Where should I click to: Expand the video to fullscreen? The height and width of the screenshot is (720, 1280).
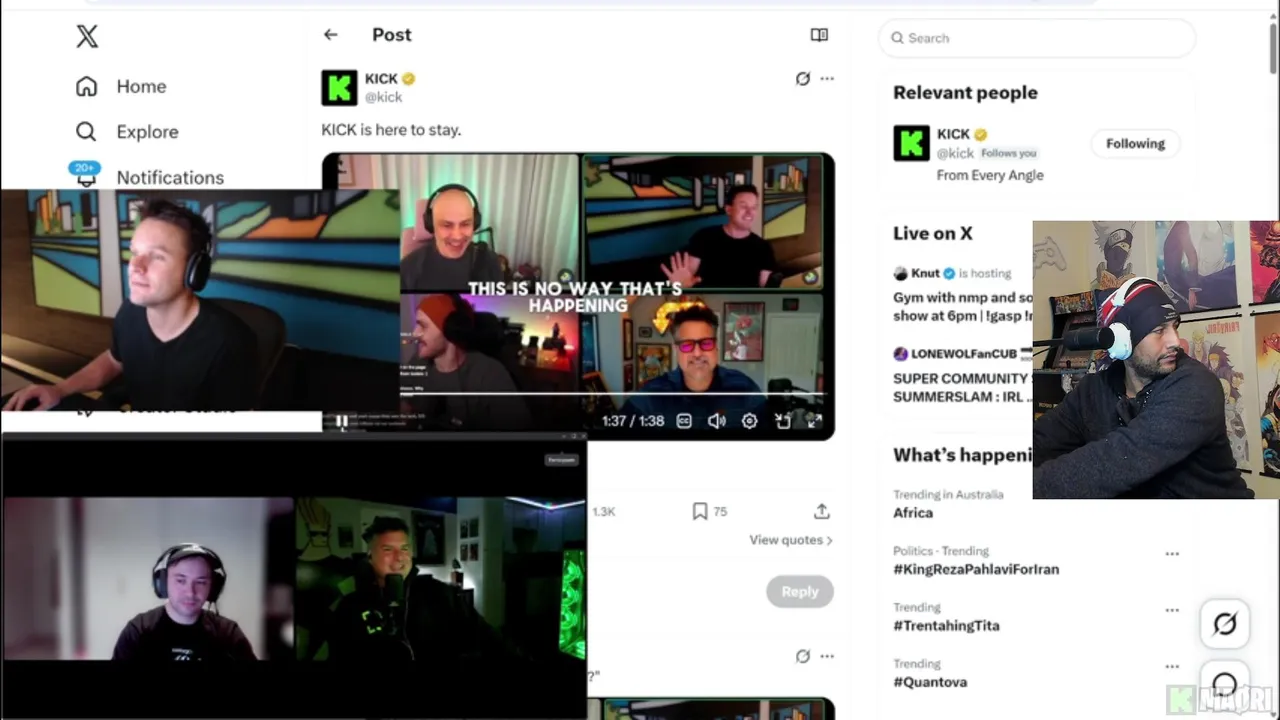(814, 421)
